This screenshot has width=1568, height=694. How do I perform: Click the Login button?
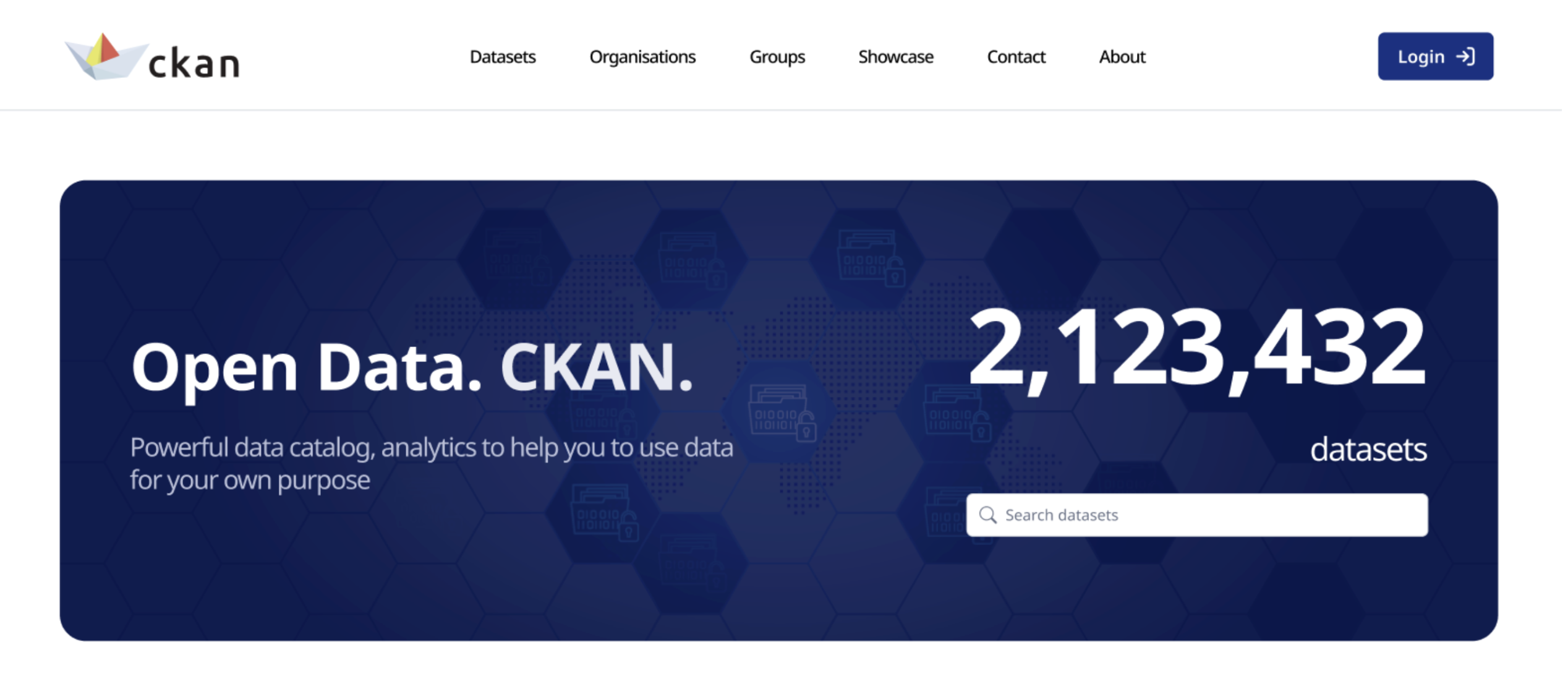[1435, 56]
